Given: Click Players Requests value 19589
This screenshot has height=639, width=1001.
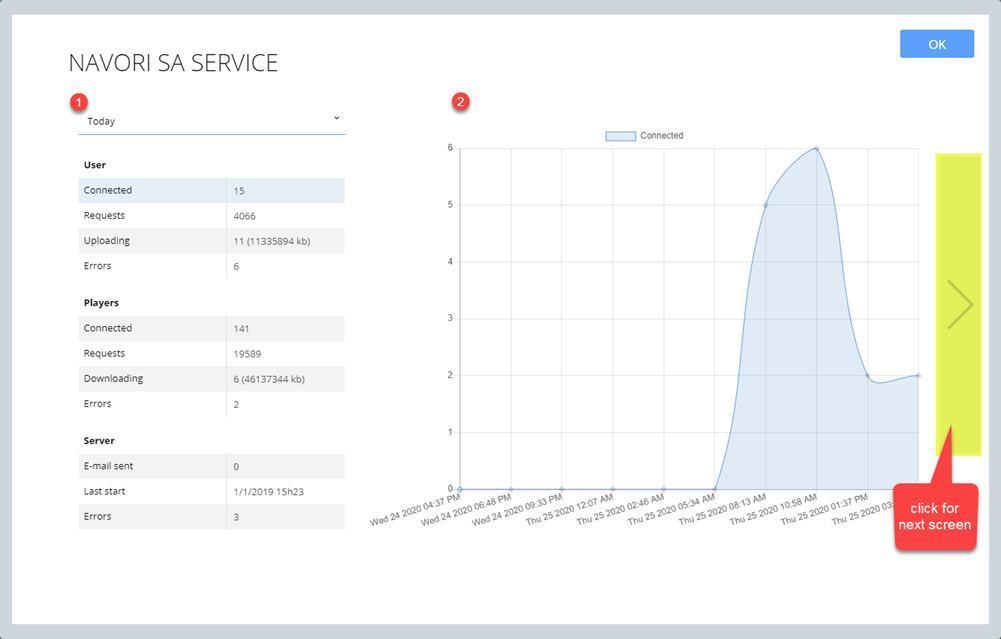Looking at the screenshot, I should click(247, 354).
